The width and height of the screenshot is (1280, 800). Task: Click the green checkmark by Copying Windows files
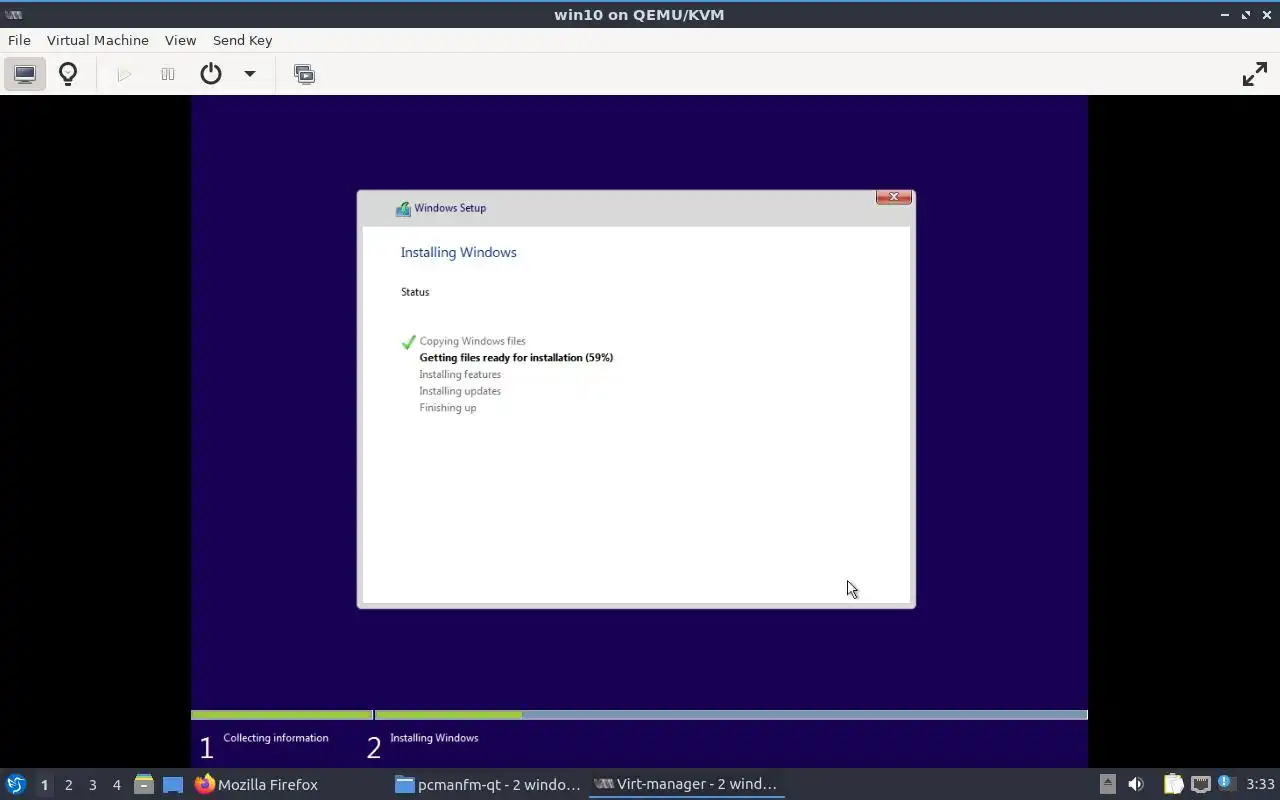point(408,342)
